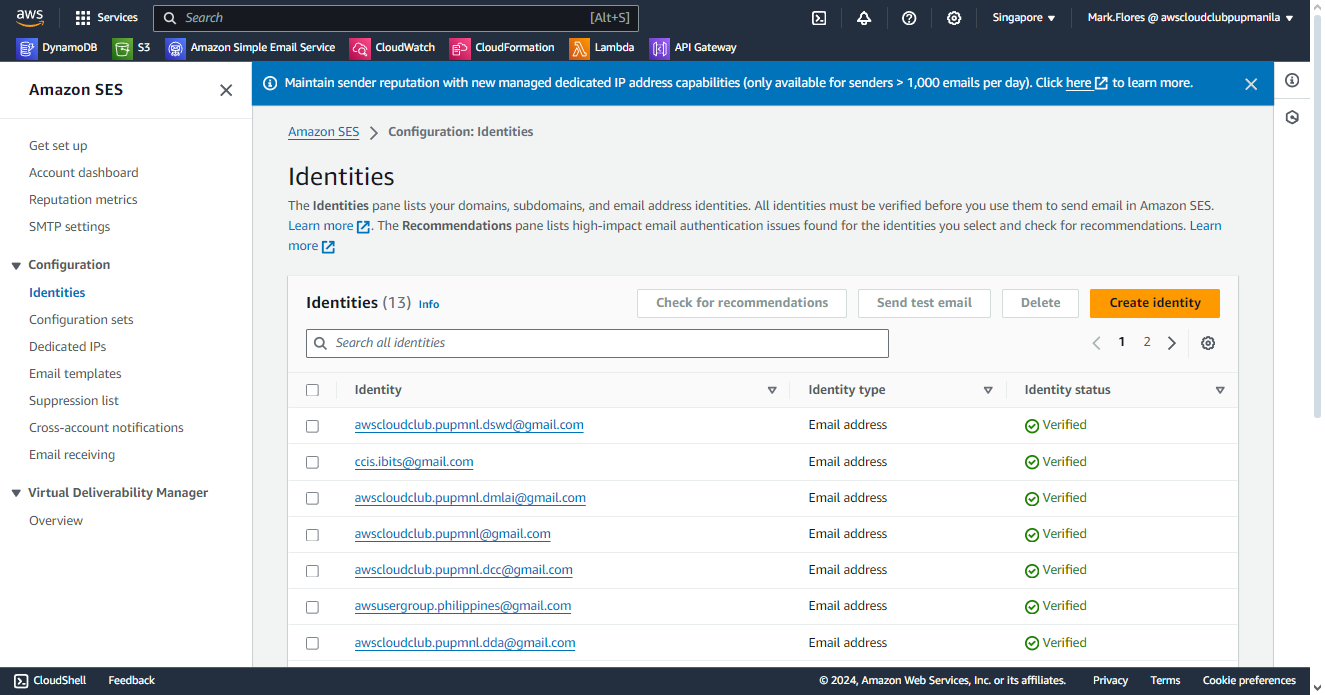Screen dimensions: 1325x695
Task: Open CloudFormation favorites shortcut
Action: [502, 48]
